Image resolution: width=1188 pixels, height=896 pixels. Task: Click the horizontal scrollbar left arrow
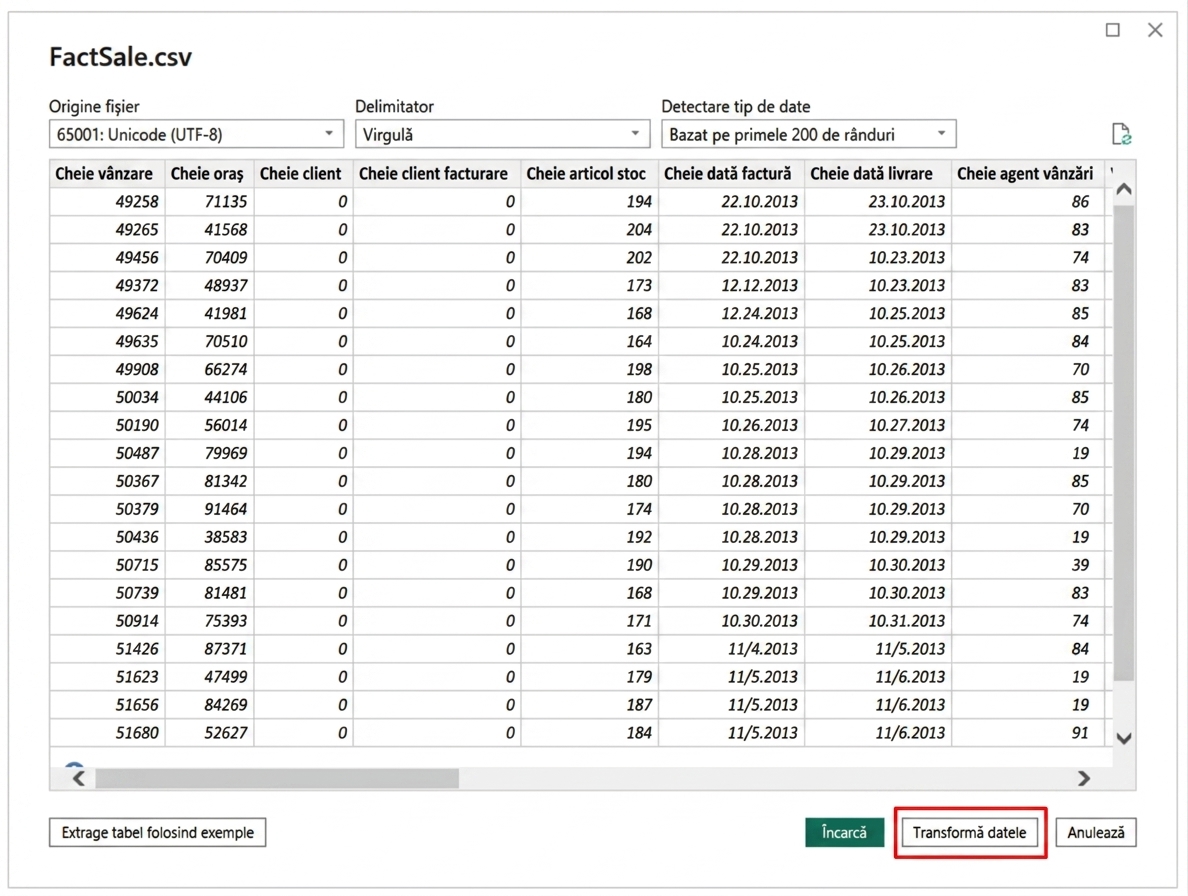coord(79,778)
